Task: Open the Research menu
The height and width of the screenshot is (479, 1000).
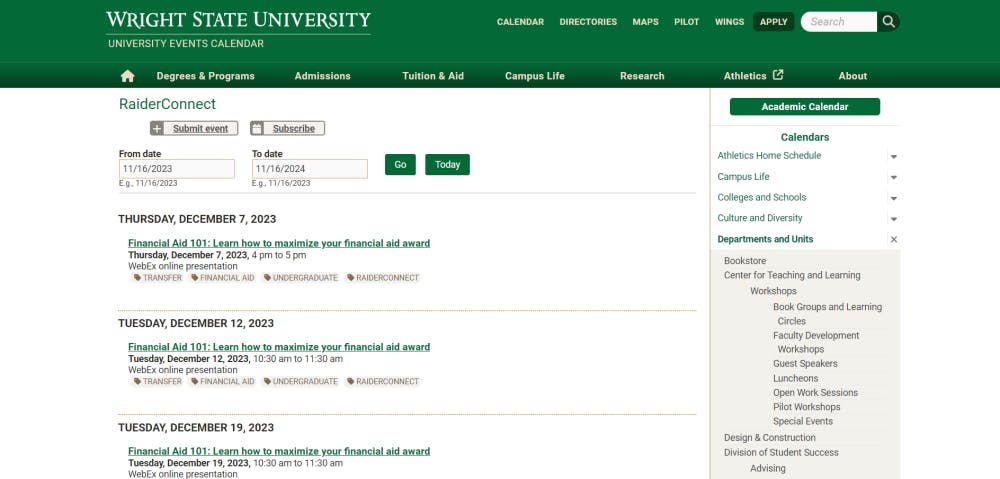Action: coord(642,76)
